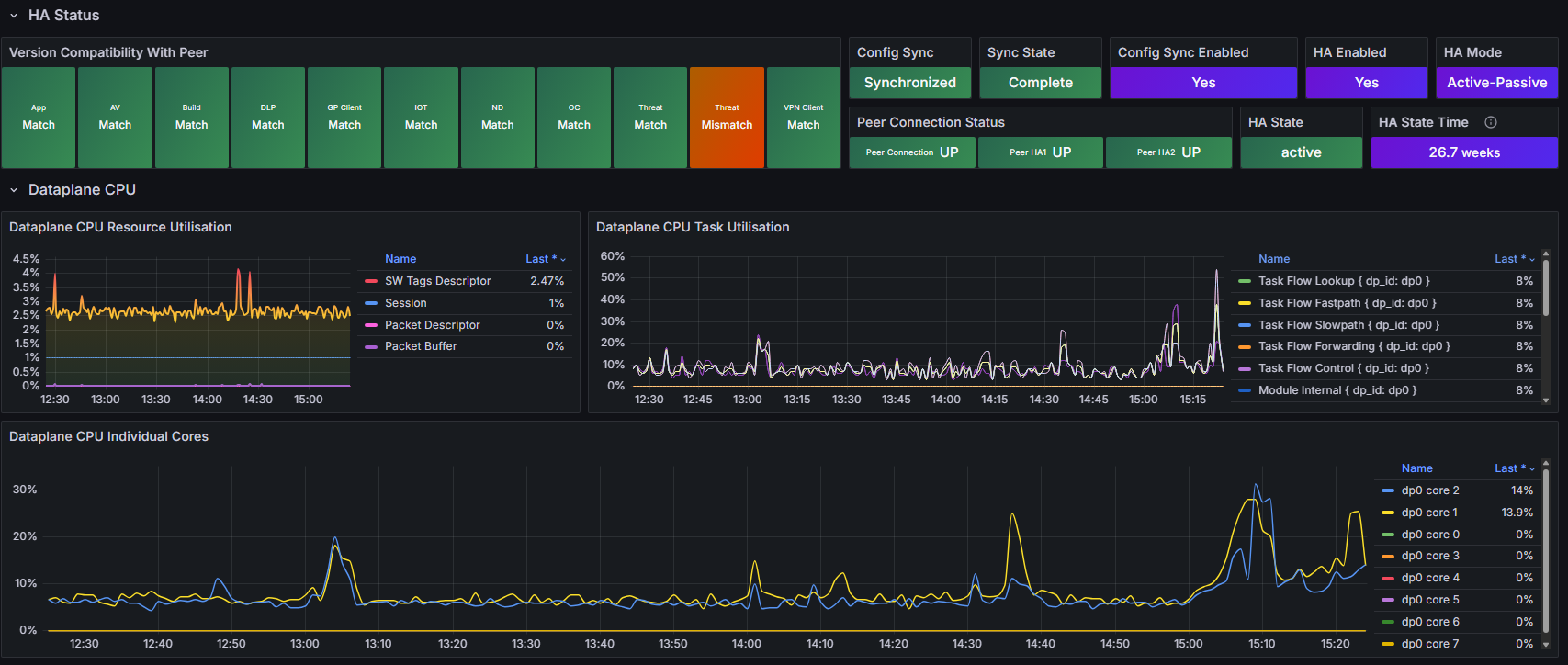1568x665 pixels.
Task: Click the HA State Time info icon
Action: 1491,122
